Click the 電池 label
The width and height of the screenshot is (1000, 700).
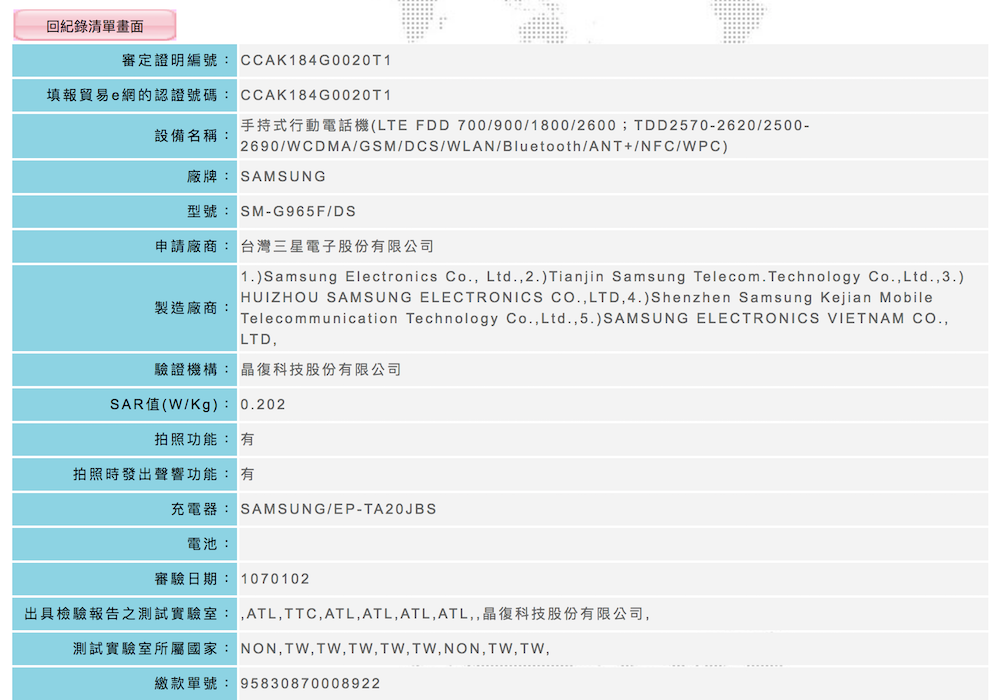(x=208, y=544)
